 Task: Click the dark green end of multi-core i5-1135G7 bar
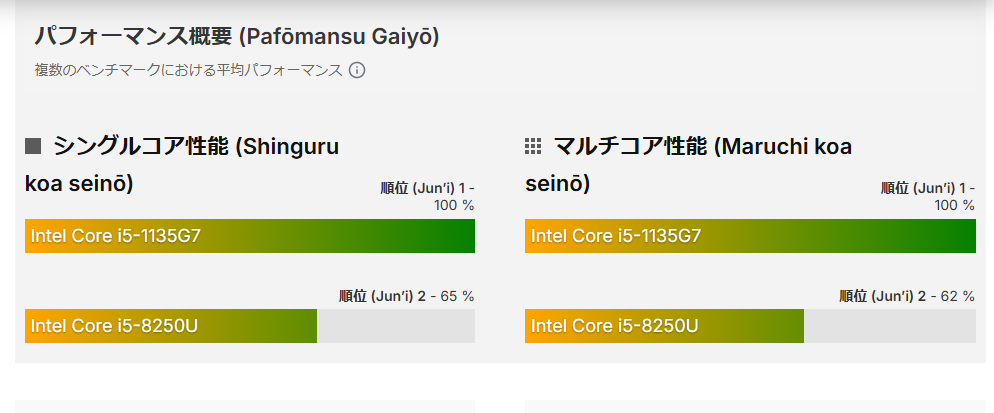(x=956, y=236)
